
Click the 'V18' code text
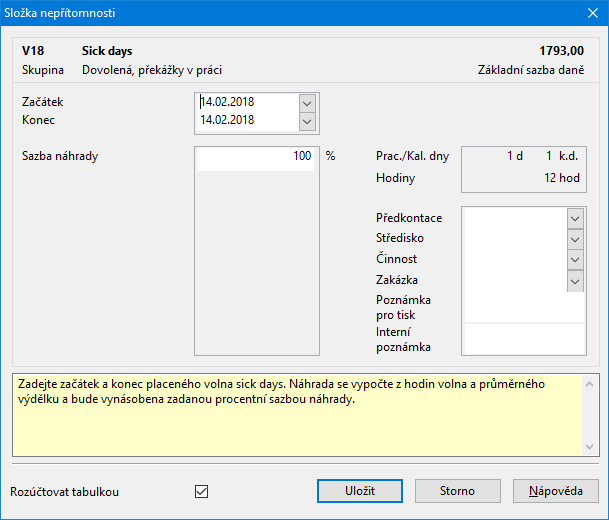[x=33, y=51]
